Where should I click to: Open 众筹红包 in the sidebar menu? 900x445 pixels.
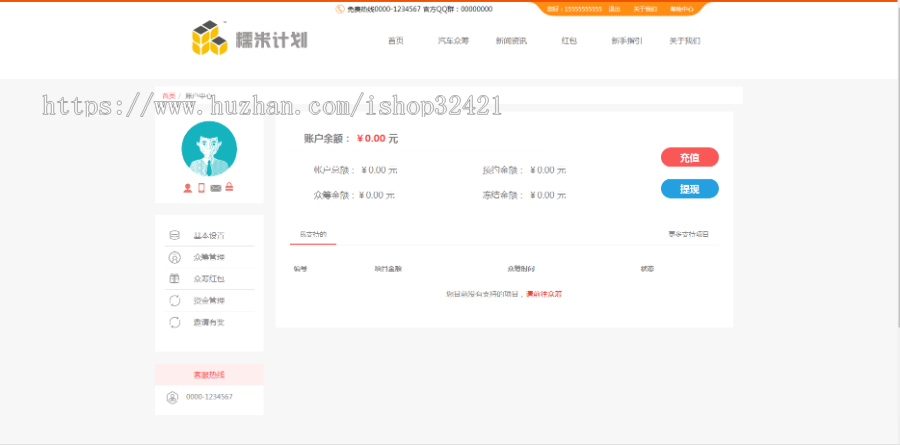(210, 279)
